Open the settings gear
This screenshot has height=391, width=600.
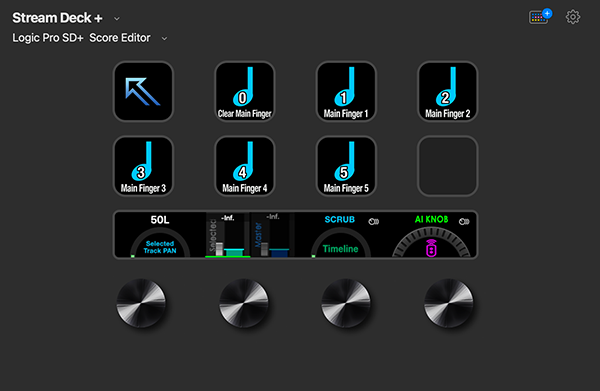(573, 17)
